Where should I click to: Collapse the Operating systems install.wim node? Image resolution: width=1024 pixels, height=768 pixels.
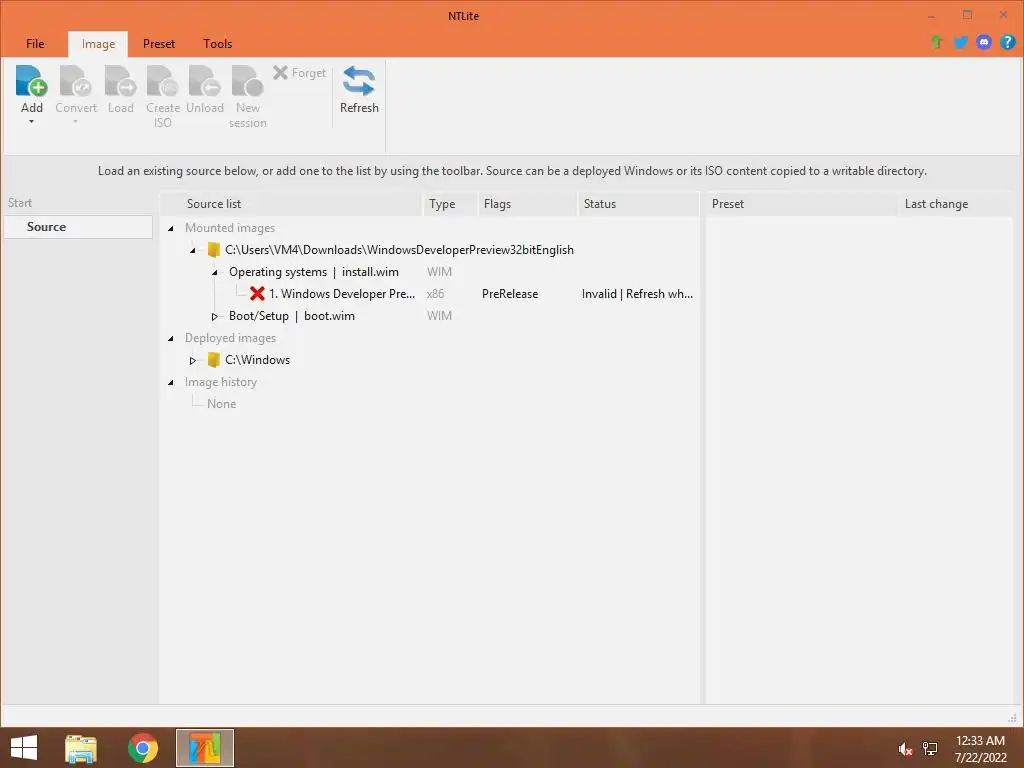tap(214, 272)
